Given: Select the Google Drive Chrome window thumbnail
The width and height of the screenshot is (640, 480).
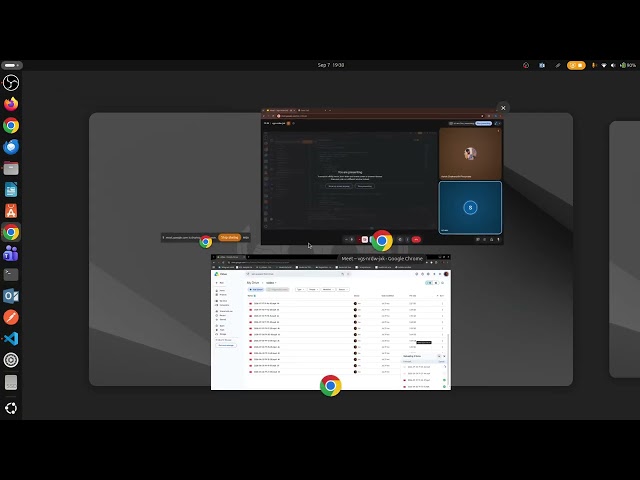Looking at the screenshot, I should (331, 322).
